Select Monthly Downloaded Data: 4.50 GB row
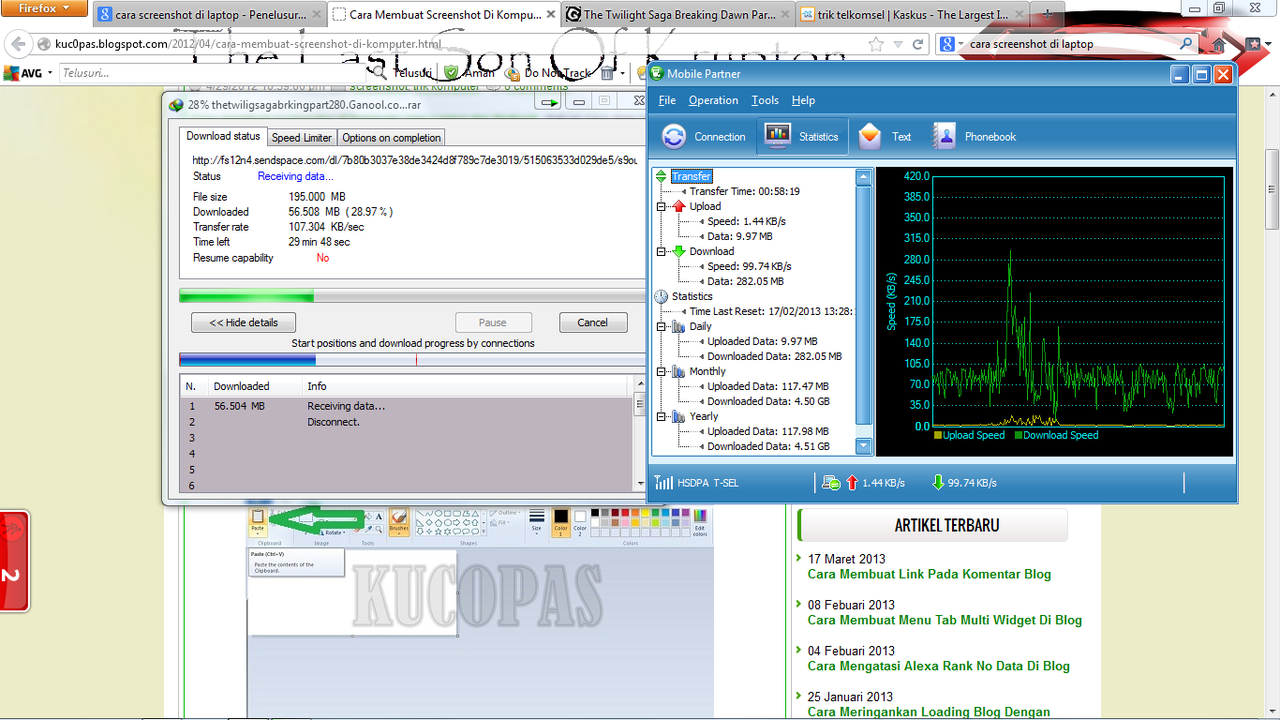 (768, 401)
